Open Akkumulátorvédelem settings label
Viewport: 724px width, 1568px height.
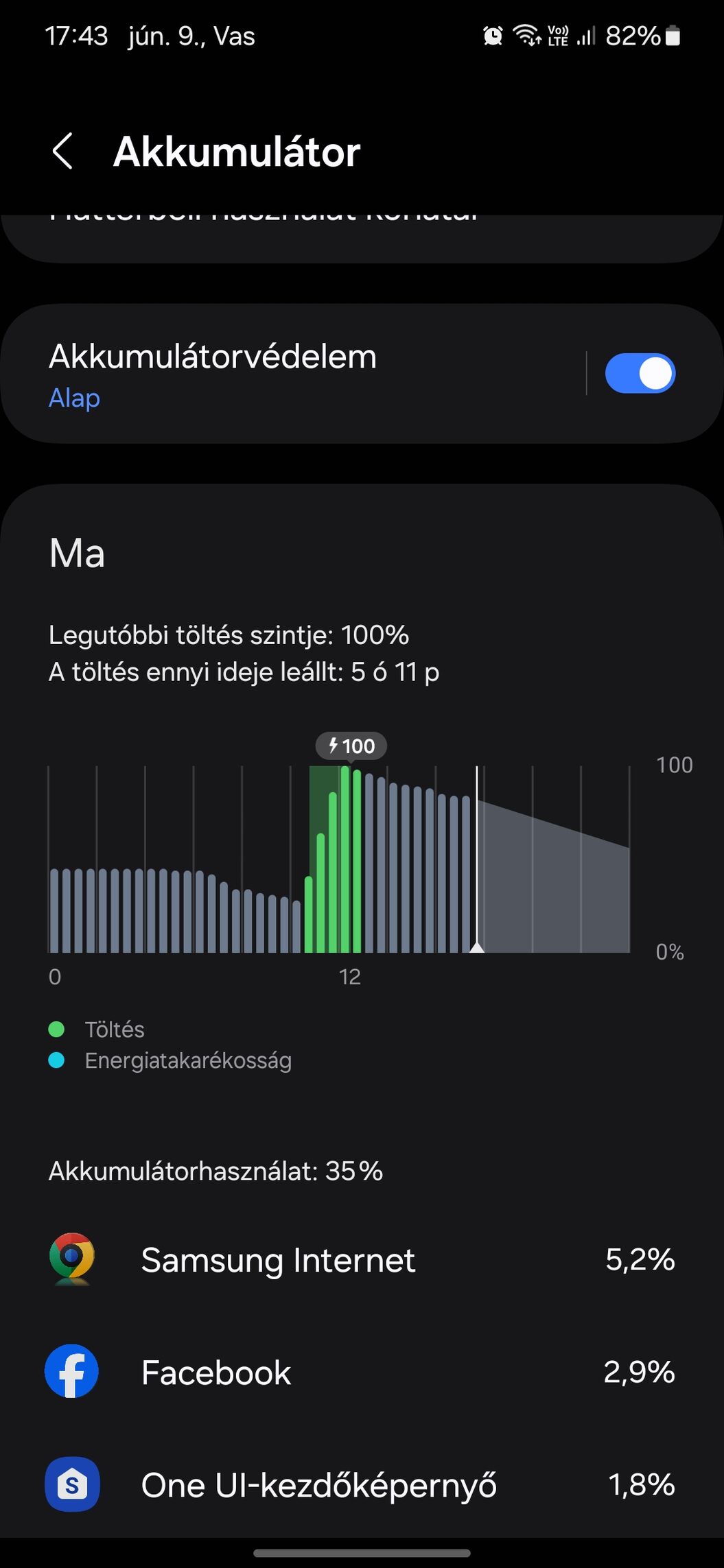[213, 357]
